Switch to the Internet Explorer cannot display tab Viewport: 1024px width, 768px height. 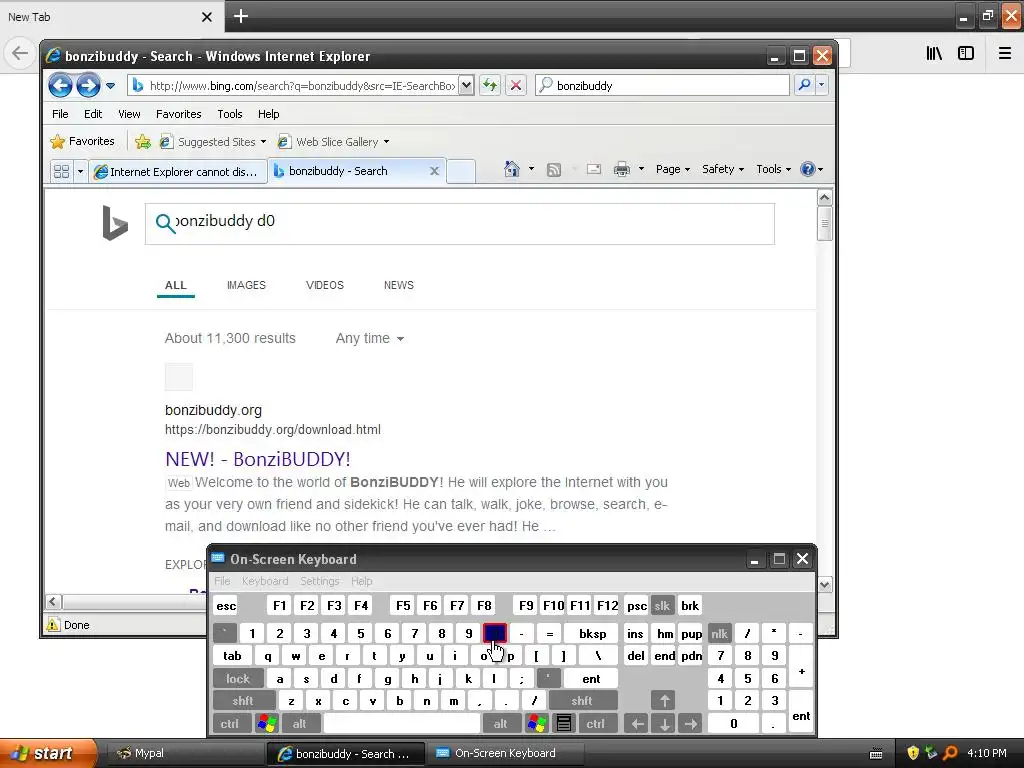[177, 171]
